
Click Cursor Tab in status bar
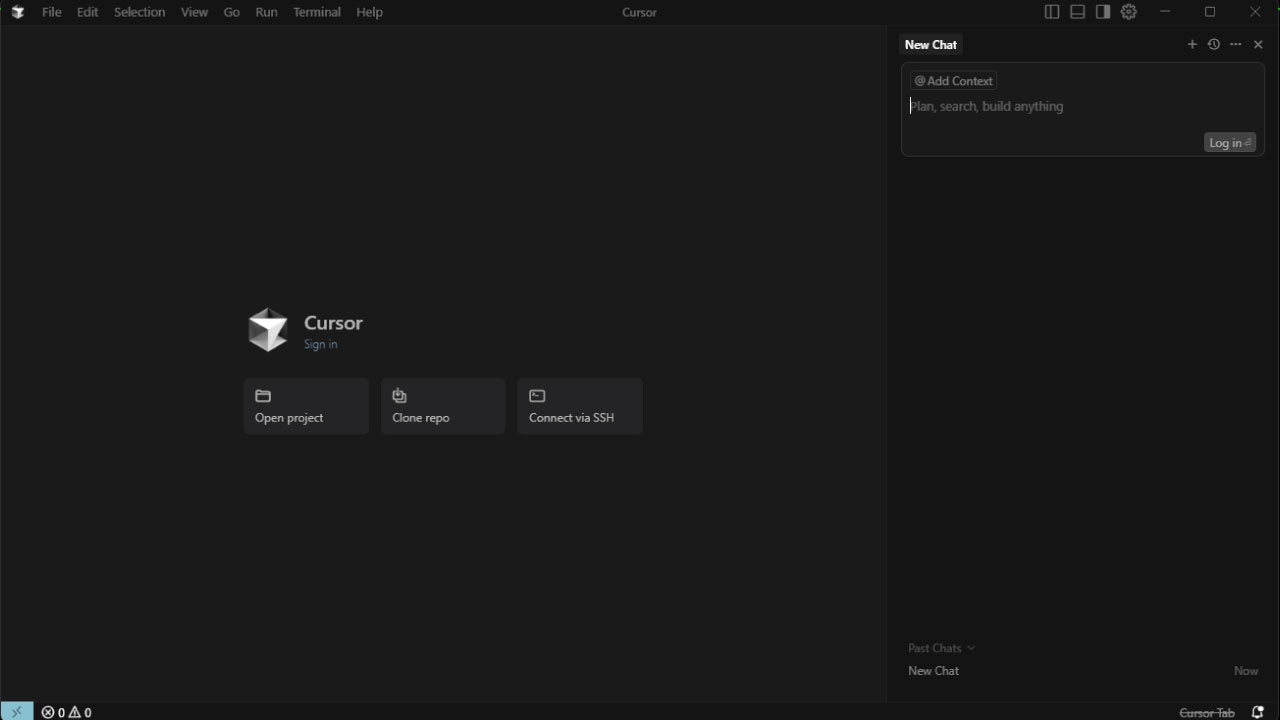(1207, 712)
